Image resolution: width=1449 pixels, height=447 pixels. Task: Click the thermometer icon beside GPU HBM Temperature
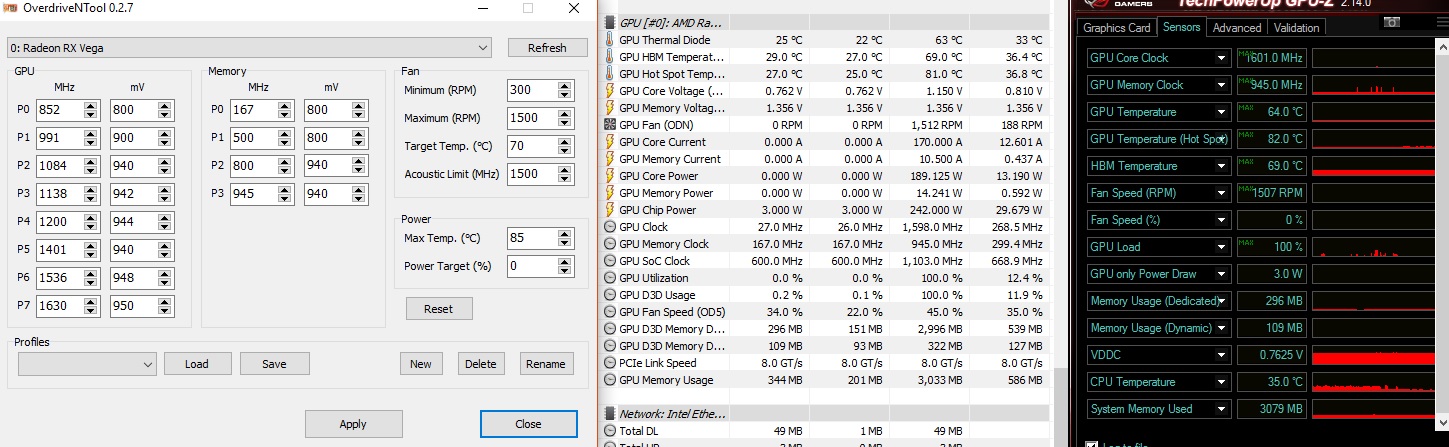click(611, 57)
